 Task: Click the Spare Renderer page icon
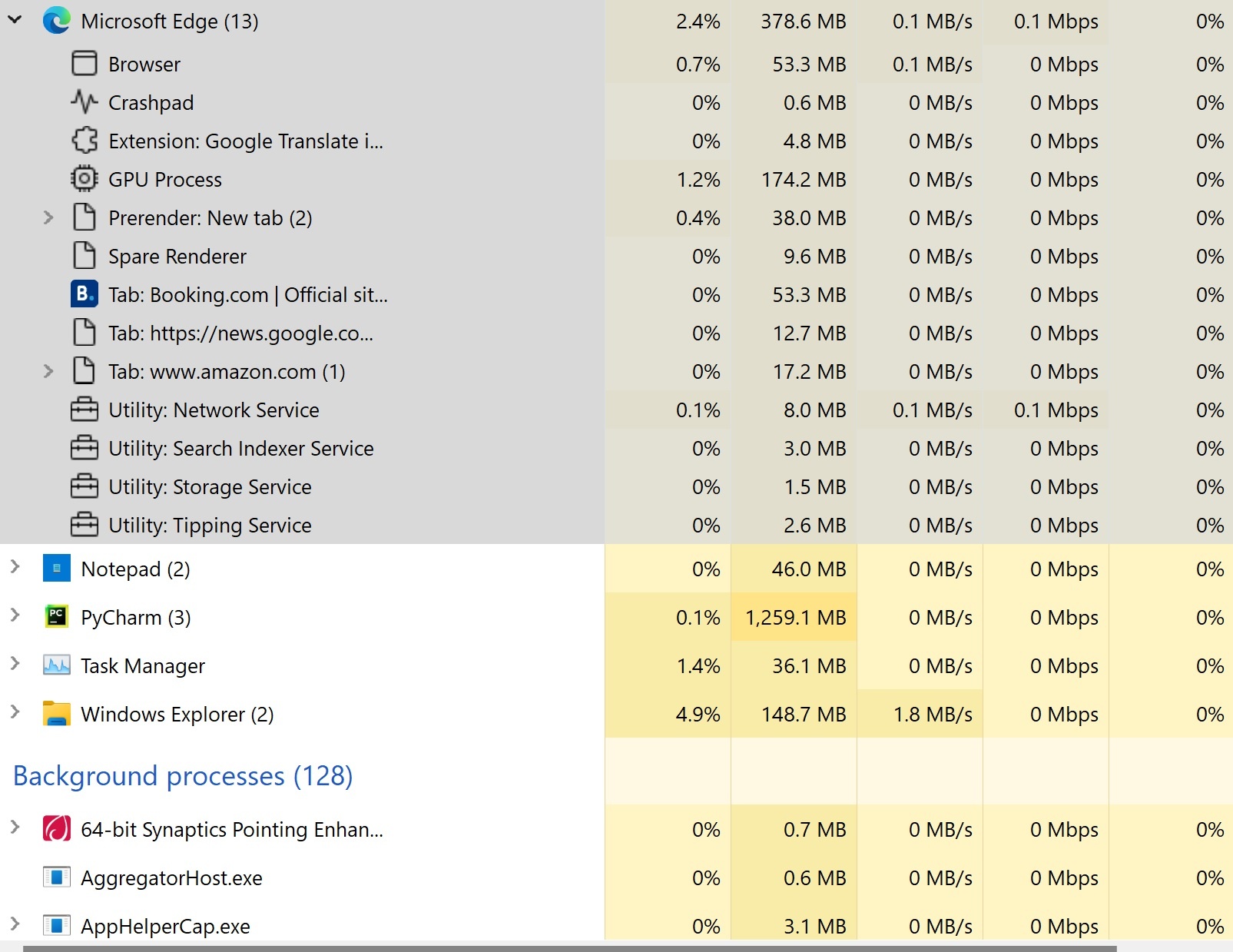tap(84, 256)
